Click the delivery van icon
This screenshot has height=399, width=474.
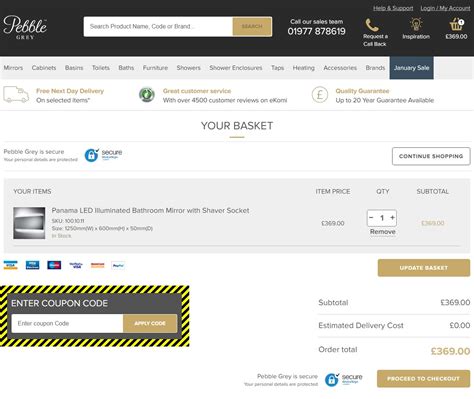pyautogui.click(x=16, y=95)
